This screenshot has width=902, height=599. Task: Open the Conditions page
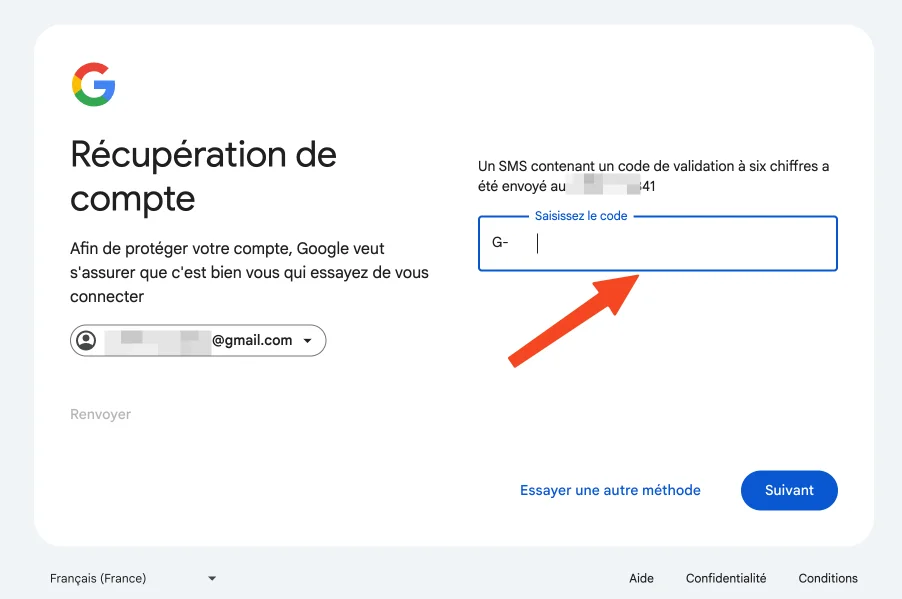[x=828, y=578]
